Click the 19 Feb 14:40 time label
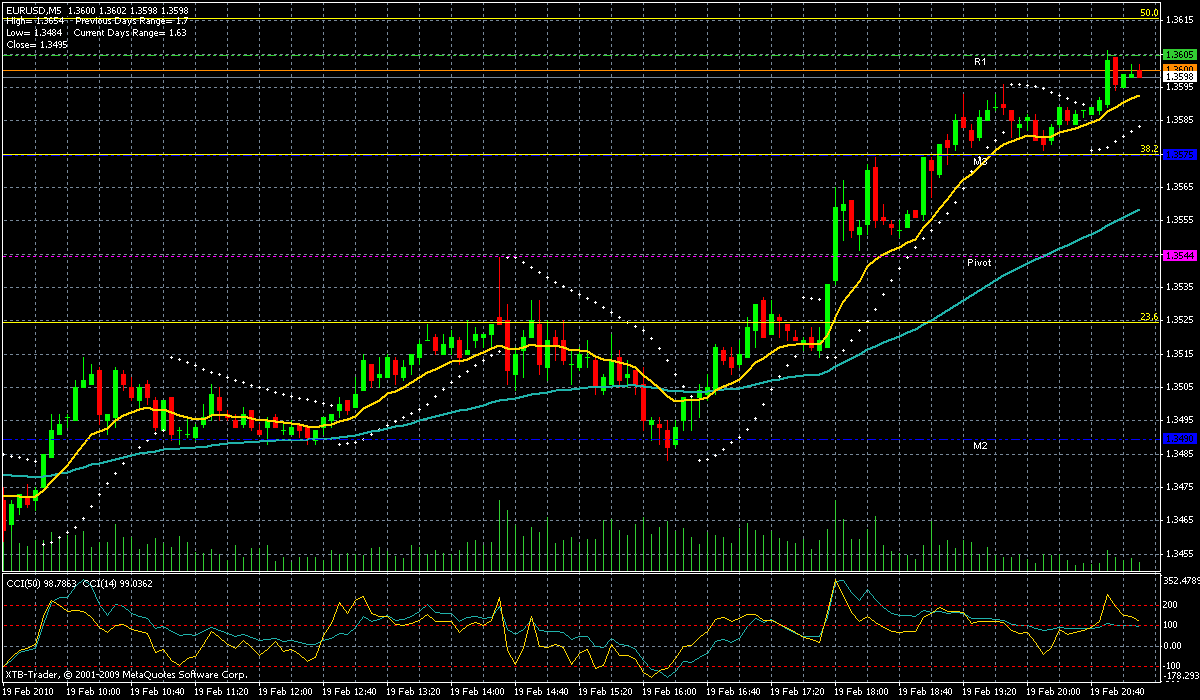This screenshot has height=700, width=1200. pos(542,691)
